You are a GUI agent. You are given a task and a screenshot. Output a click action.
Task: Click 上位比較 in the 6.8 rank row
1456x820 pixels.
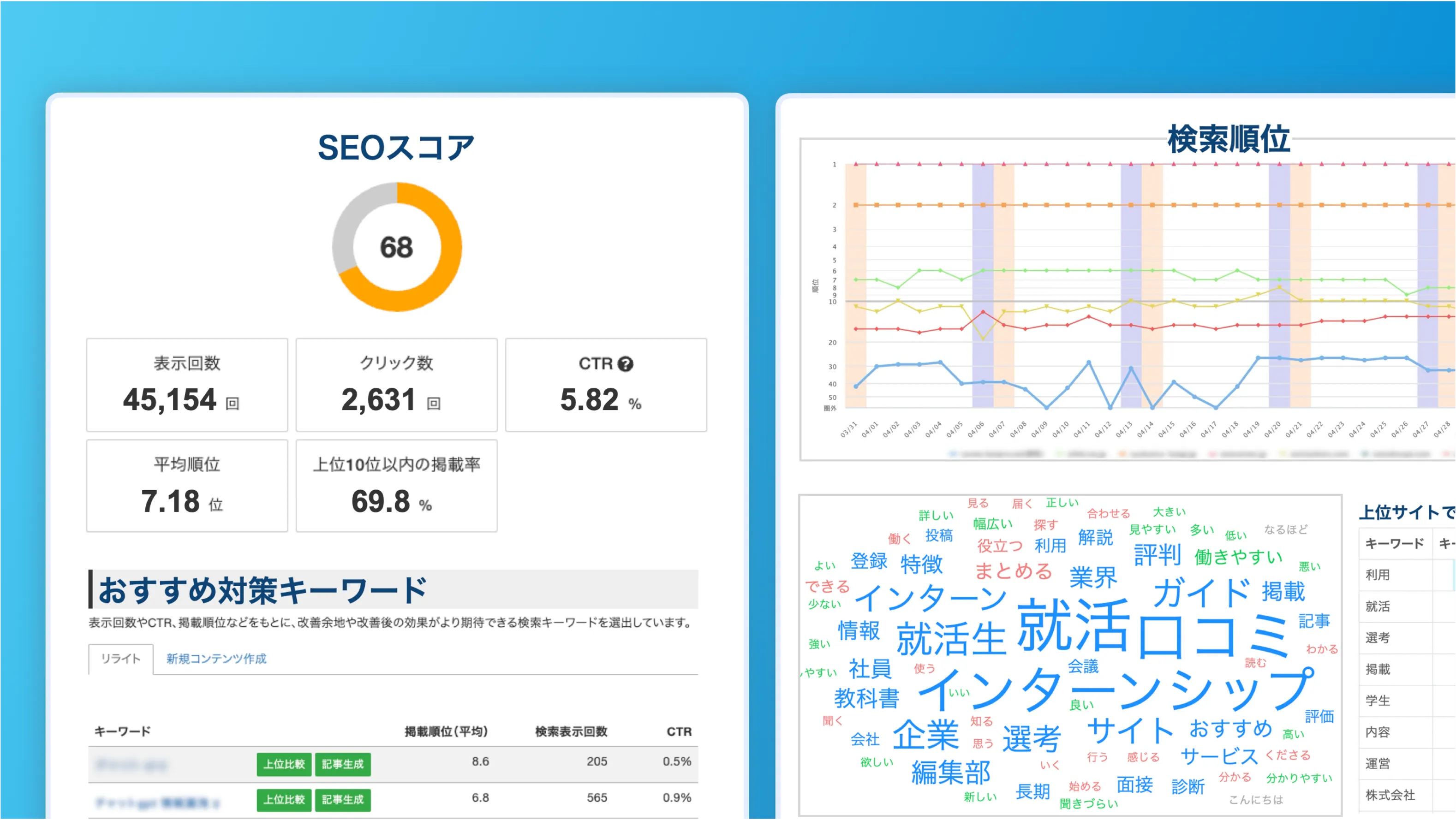pyautogui.click(x=284, y=800)
